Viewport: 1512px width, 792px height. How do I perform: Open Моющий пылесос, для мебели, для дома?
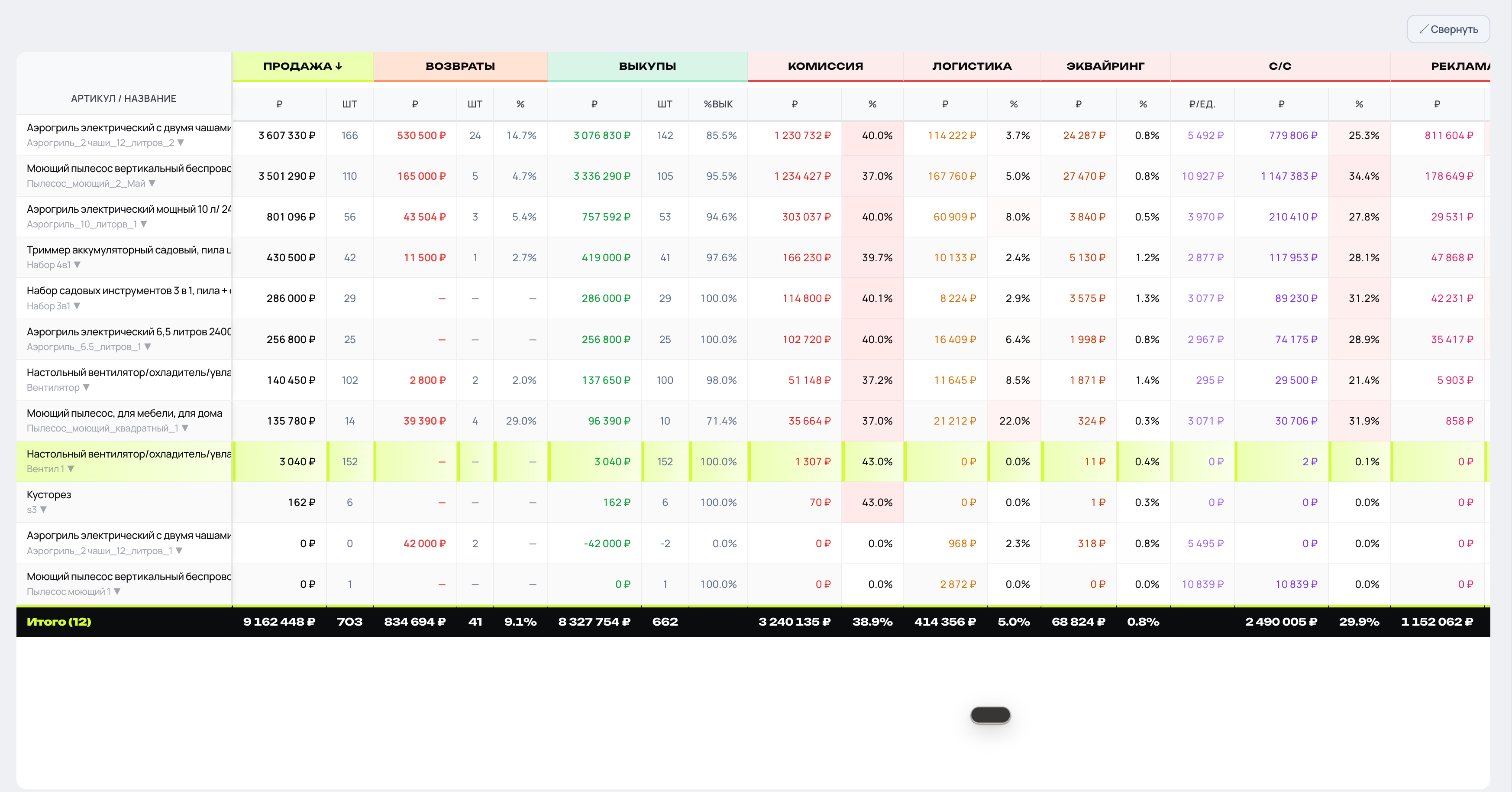coord(124,413)
